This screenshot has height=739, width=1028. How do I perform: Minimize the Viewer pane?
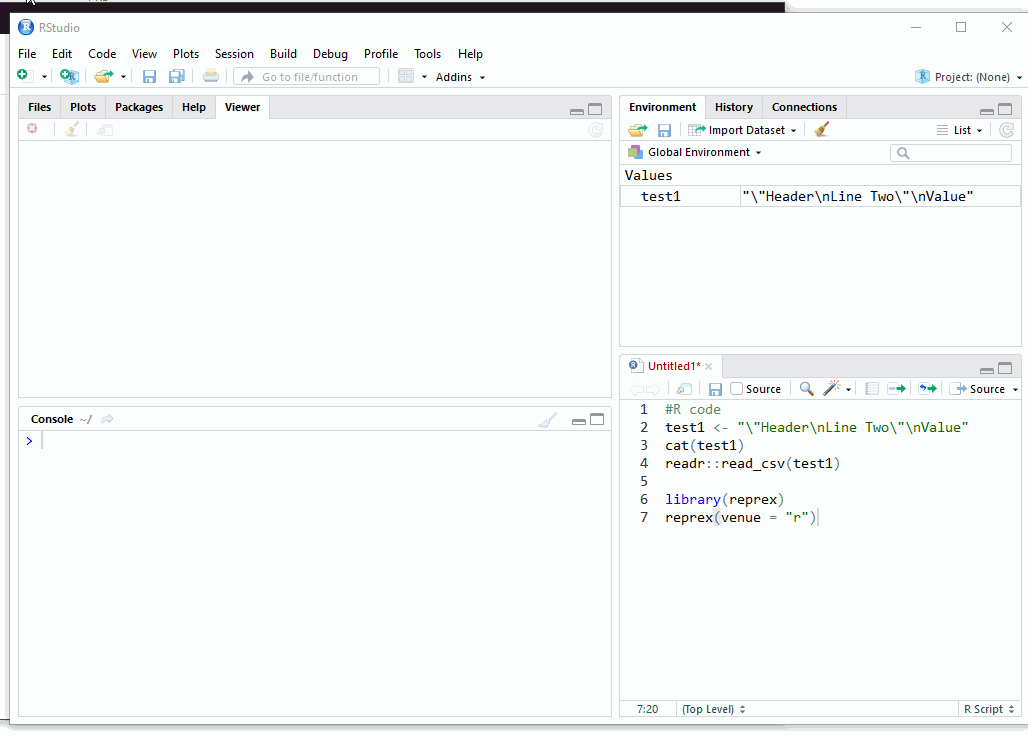tap(577, 111)
